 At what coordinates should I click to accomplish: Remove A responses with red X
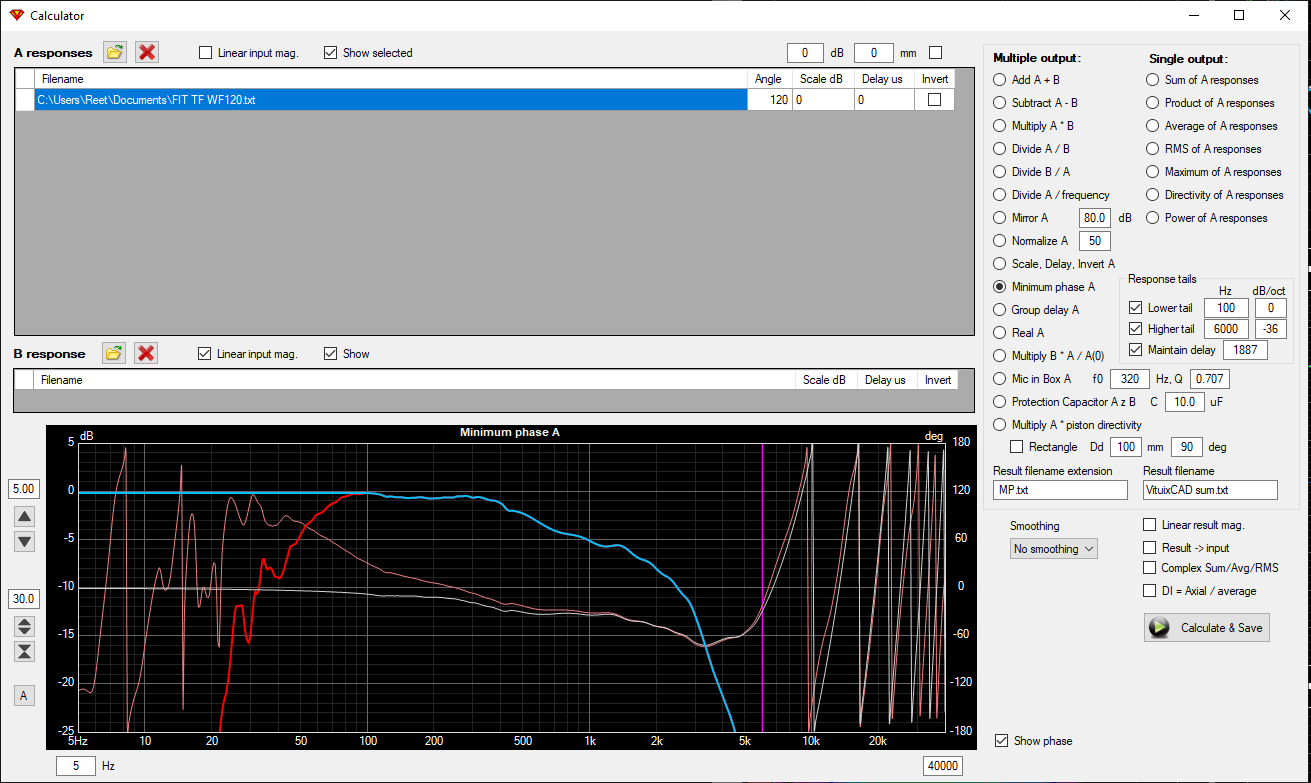pyautogui.click(x=147, y=52)
